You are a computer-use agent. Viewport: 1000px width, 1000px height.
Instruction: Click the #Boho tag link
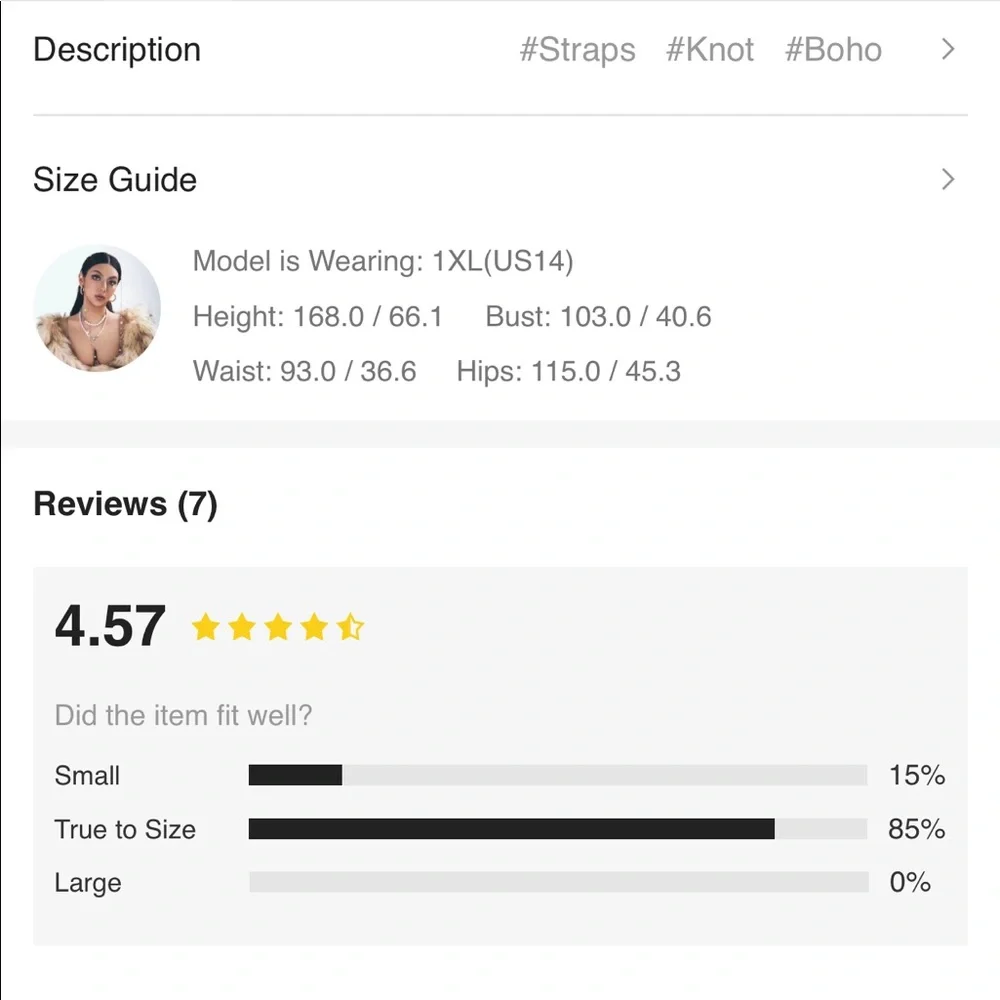[x=834, y=49]
